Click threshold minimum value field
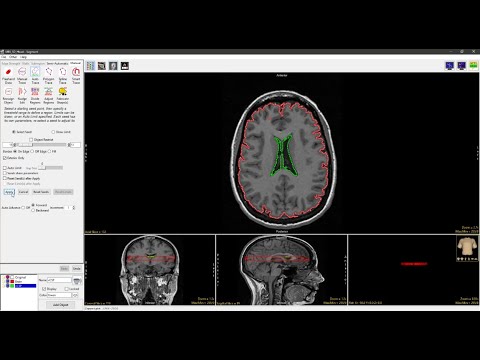The width and height of the screenshot is (480, 360). [x=7, y=145]
